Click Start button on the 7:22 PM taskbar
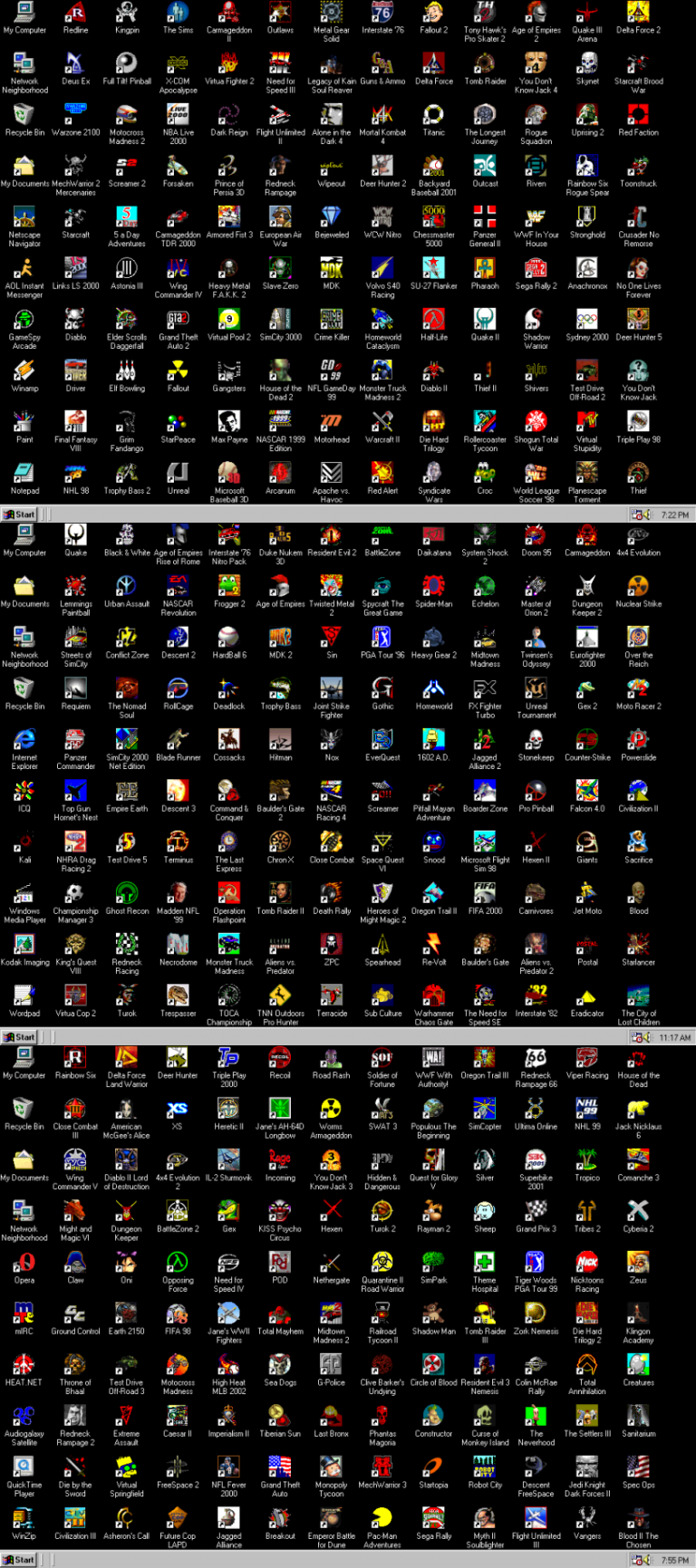 tap(19, 515)
